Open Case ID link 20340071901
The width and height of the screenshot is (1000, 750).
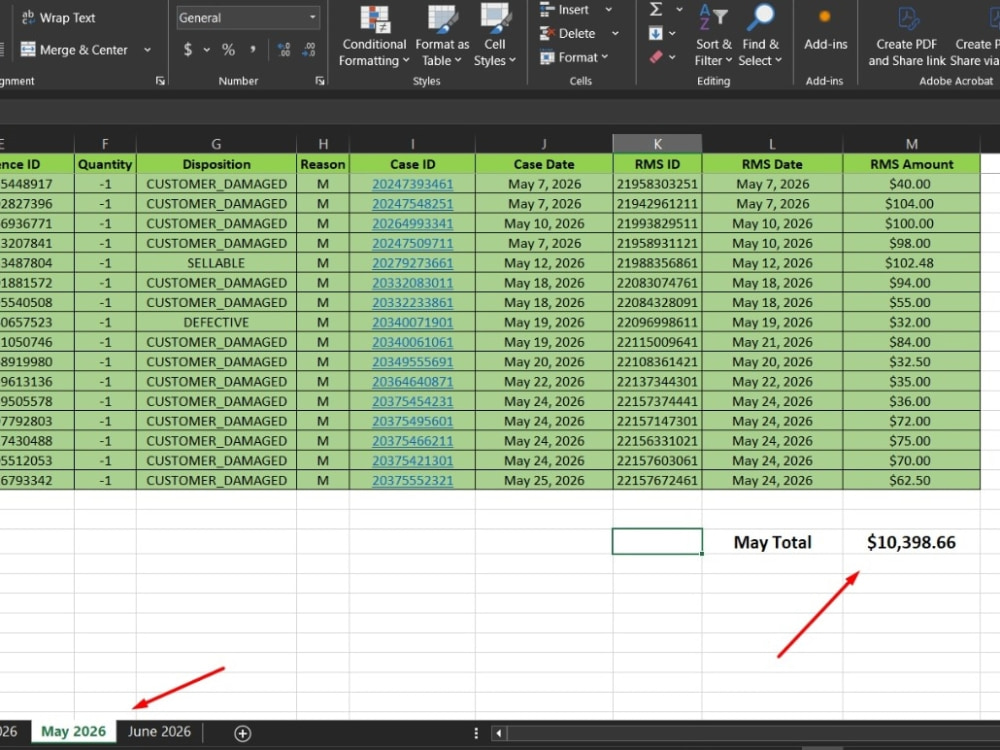(413, 322)
